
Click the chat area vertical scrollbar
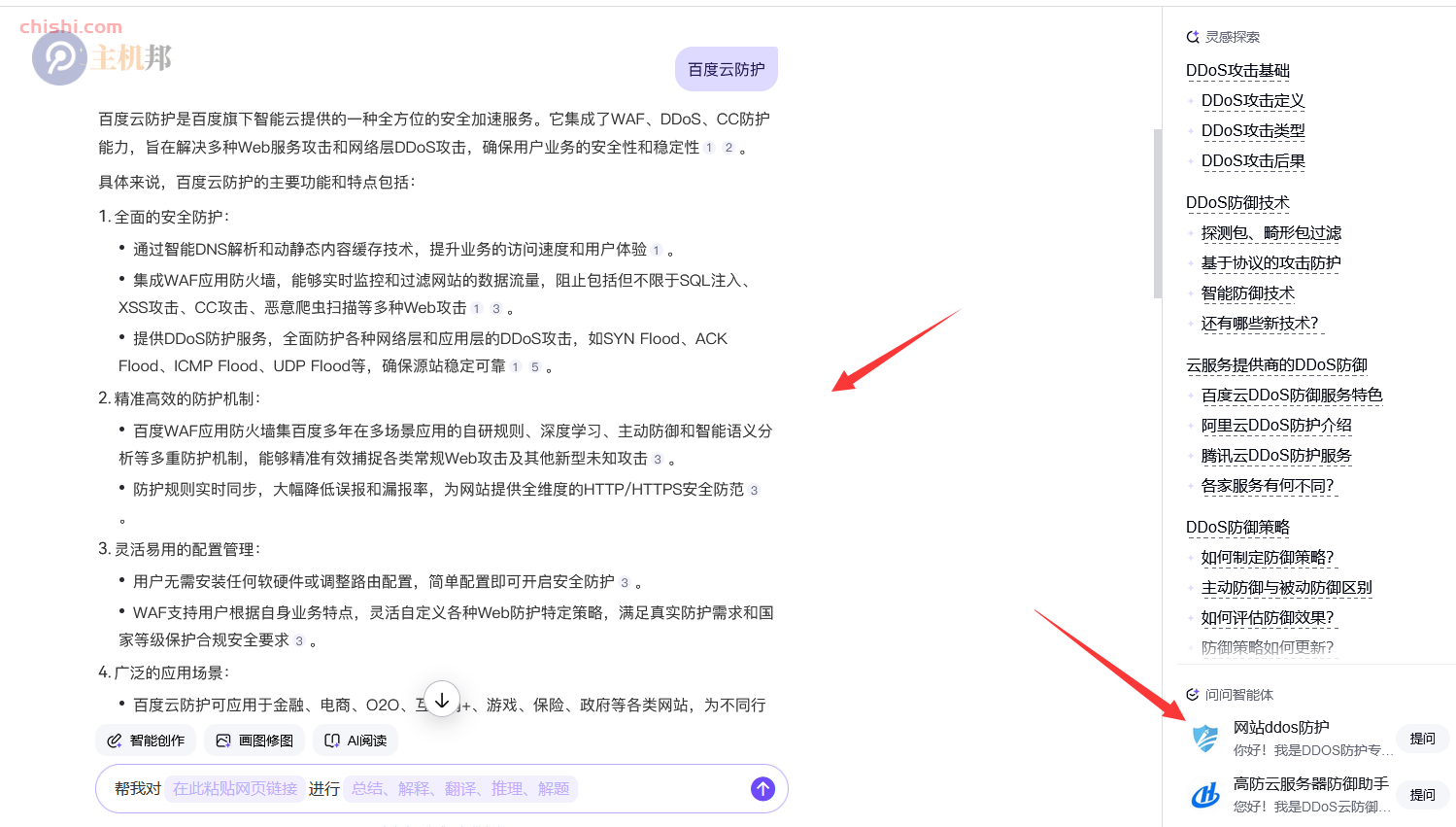[1157, 213]
